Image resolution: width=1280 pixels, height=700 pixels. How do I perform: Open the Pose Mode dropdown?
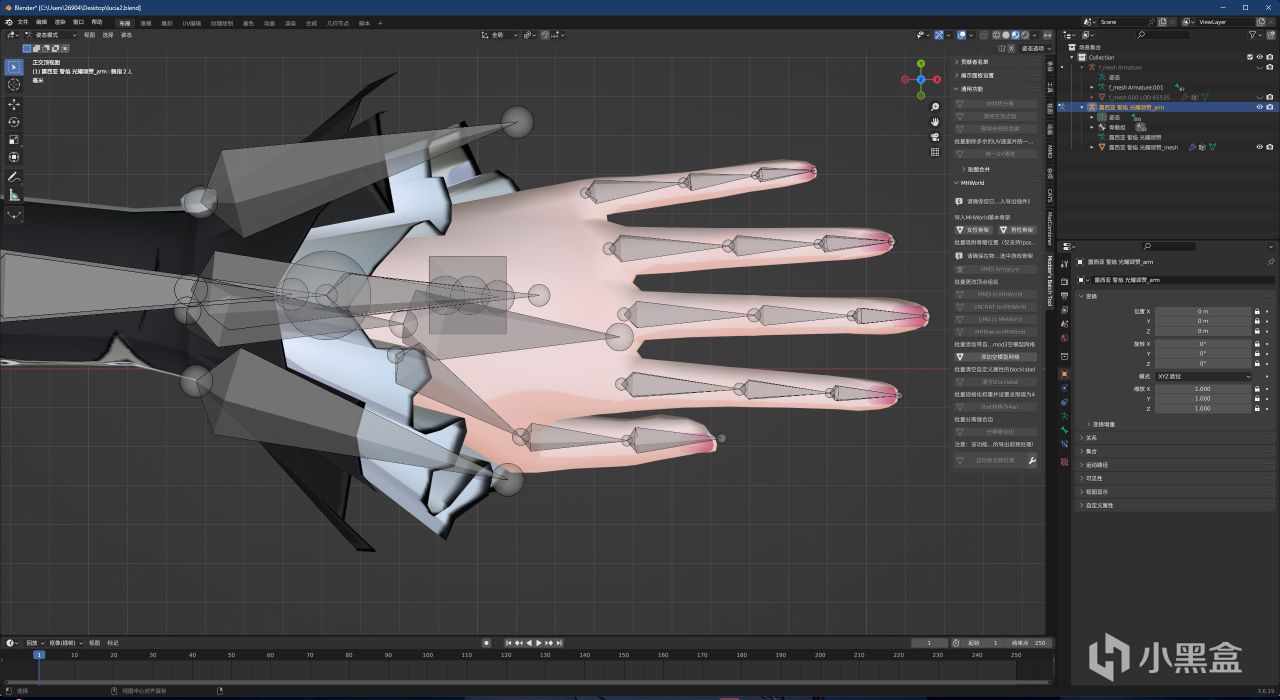click(49, 35)
